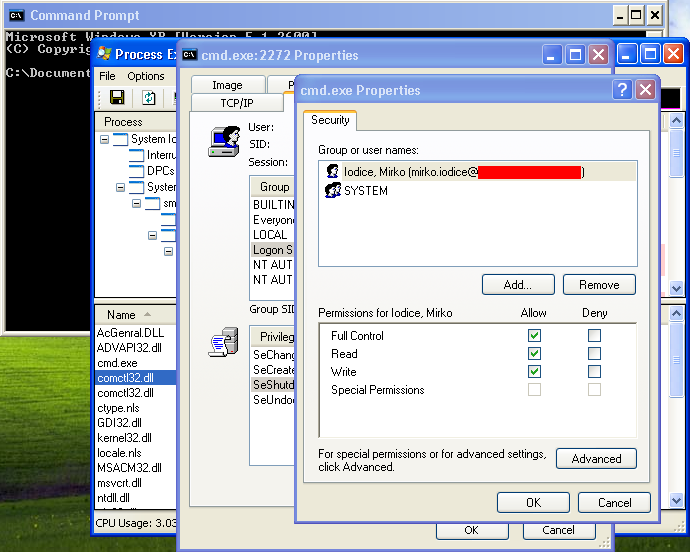Select GDI32.dll in the DLL list
The image size is (690, 552).
(x=119, y=423)
